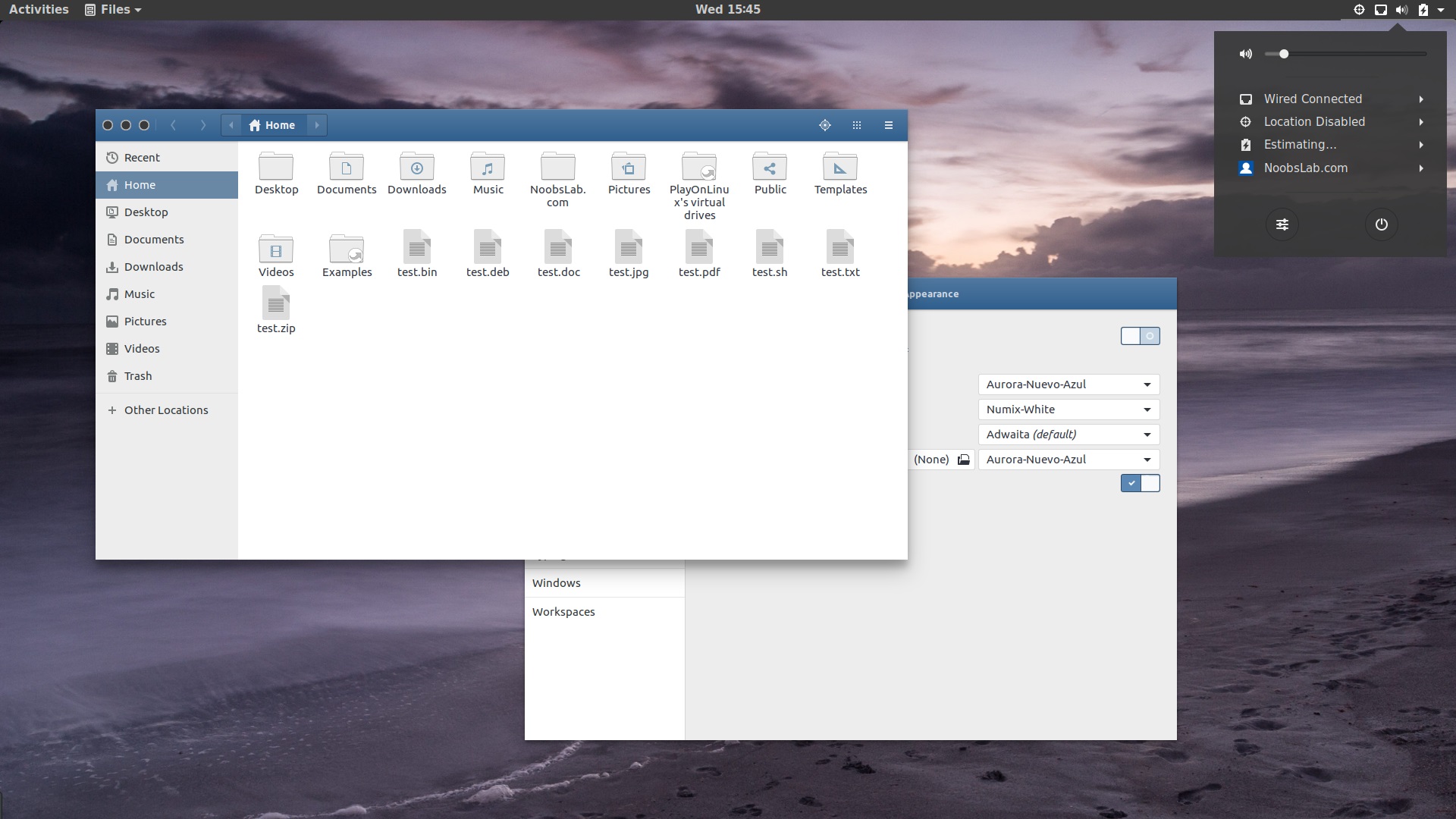
Task: Open the Files hamburger menu
Action: (887, 125)
